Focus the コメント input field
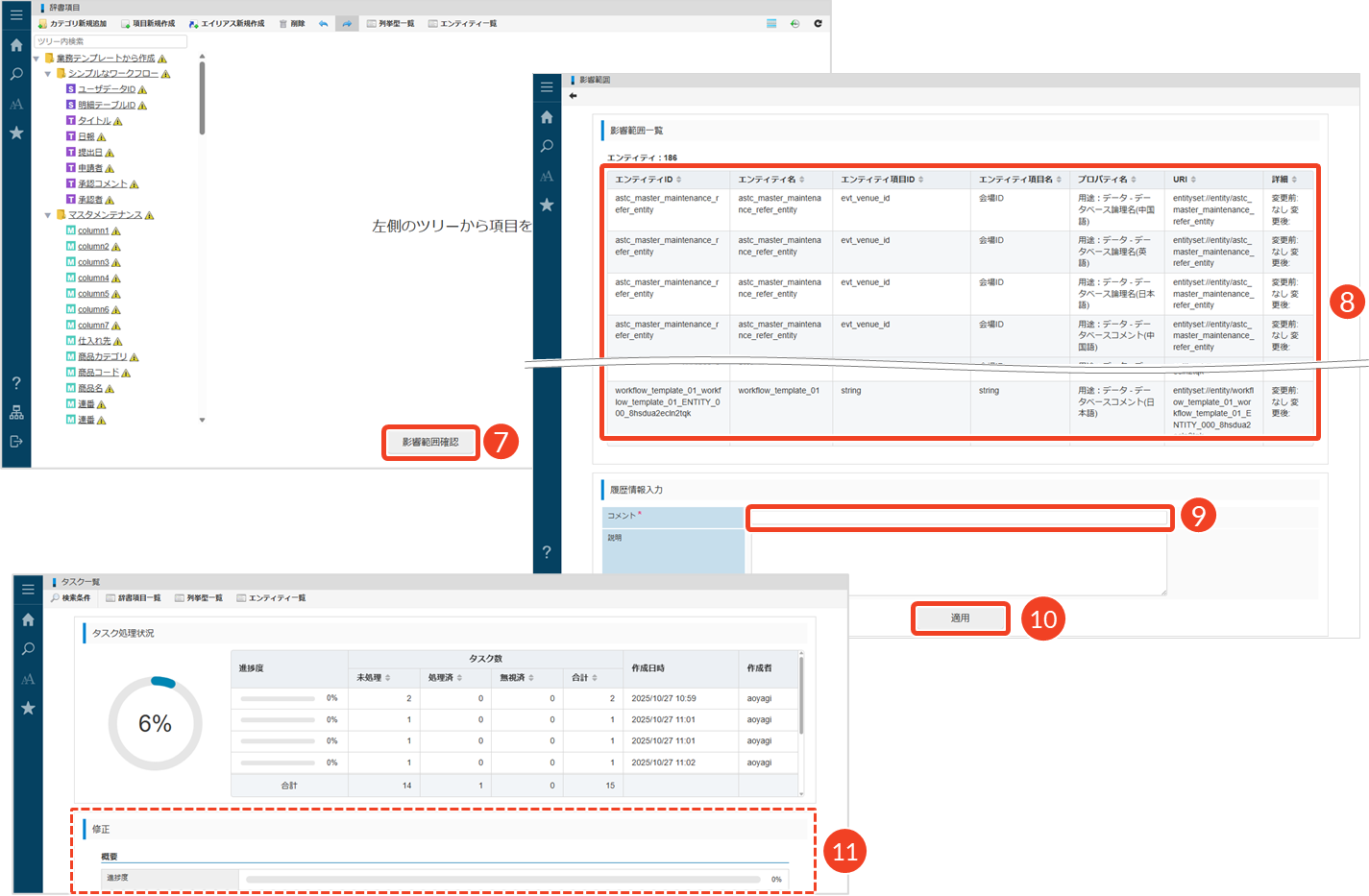 coord(959,518)
